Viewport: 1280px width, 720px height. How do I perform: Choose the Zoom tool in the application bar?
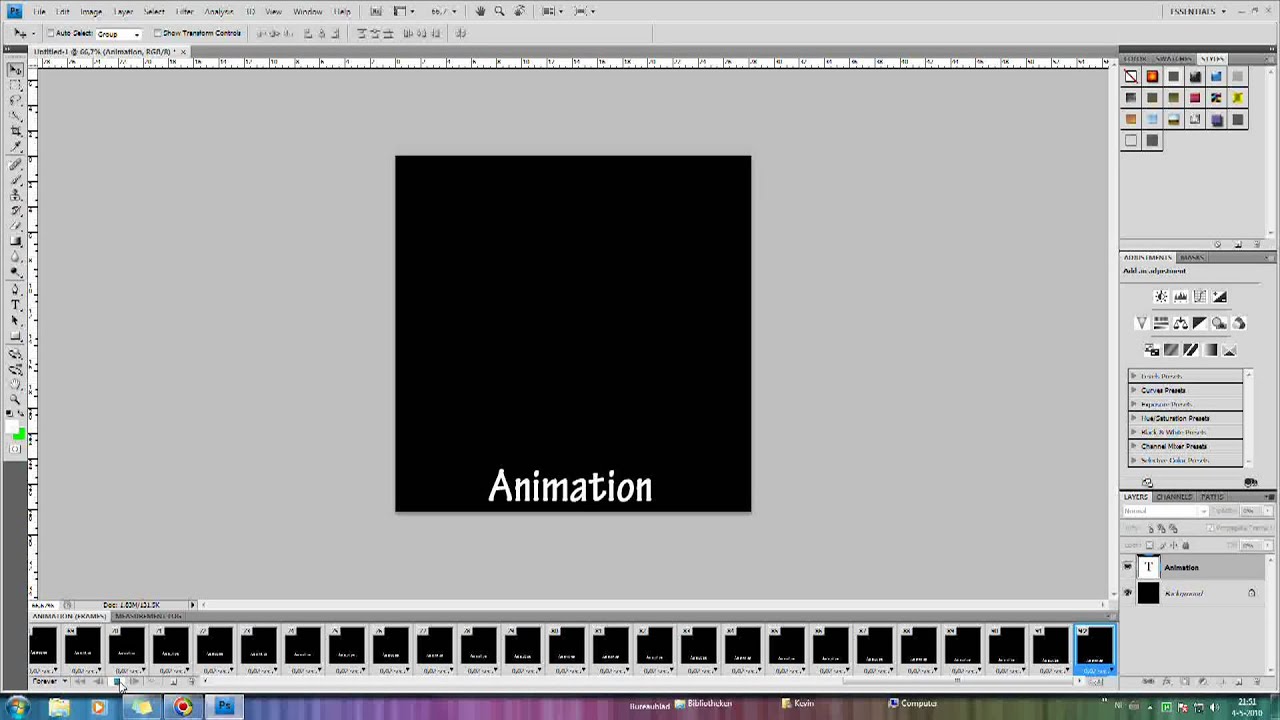pyautogui.click(x=499, y=11)
